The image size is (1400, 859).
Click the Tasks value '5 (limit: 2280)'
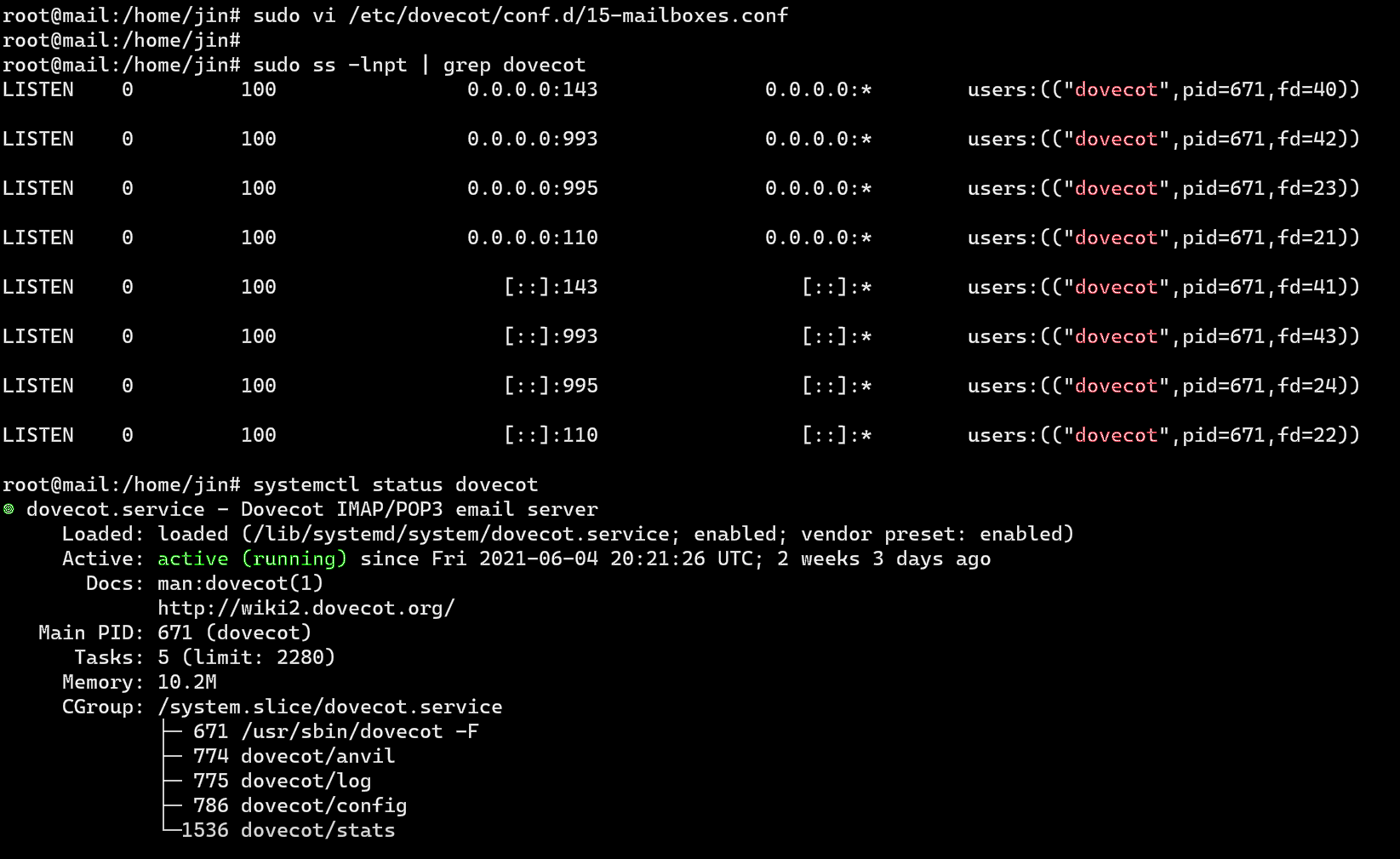coord(247,657)
